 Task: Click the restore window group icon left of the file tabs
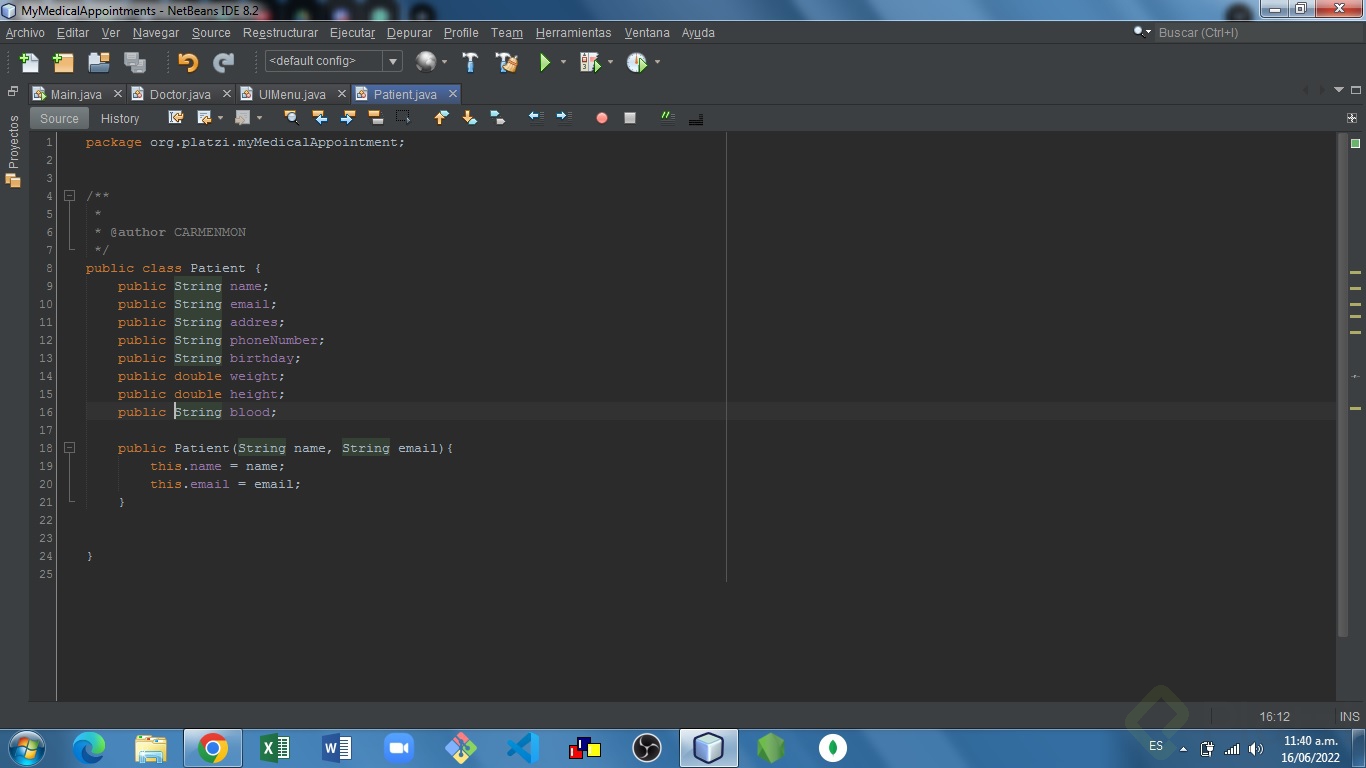[13, 91]
